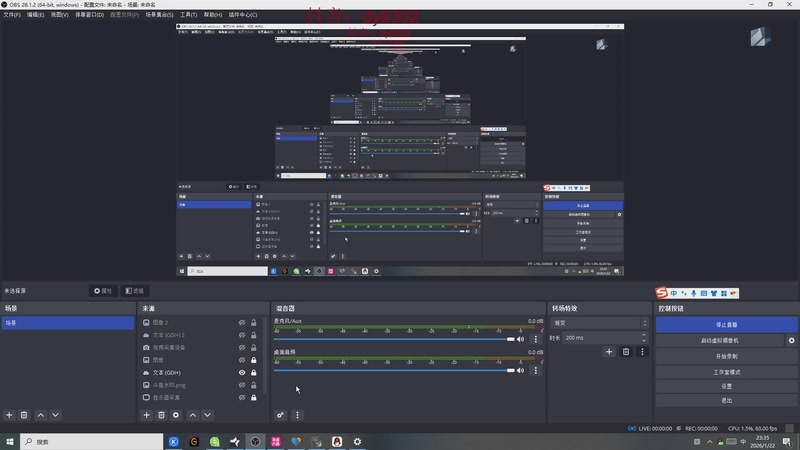This screenshot has width=800, height=450.
Task: Open the source 属性 properties button
Action: [103, 291]
